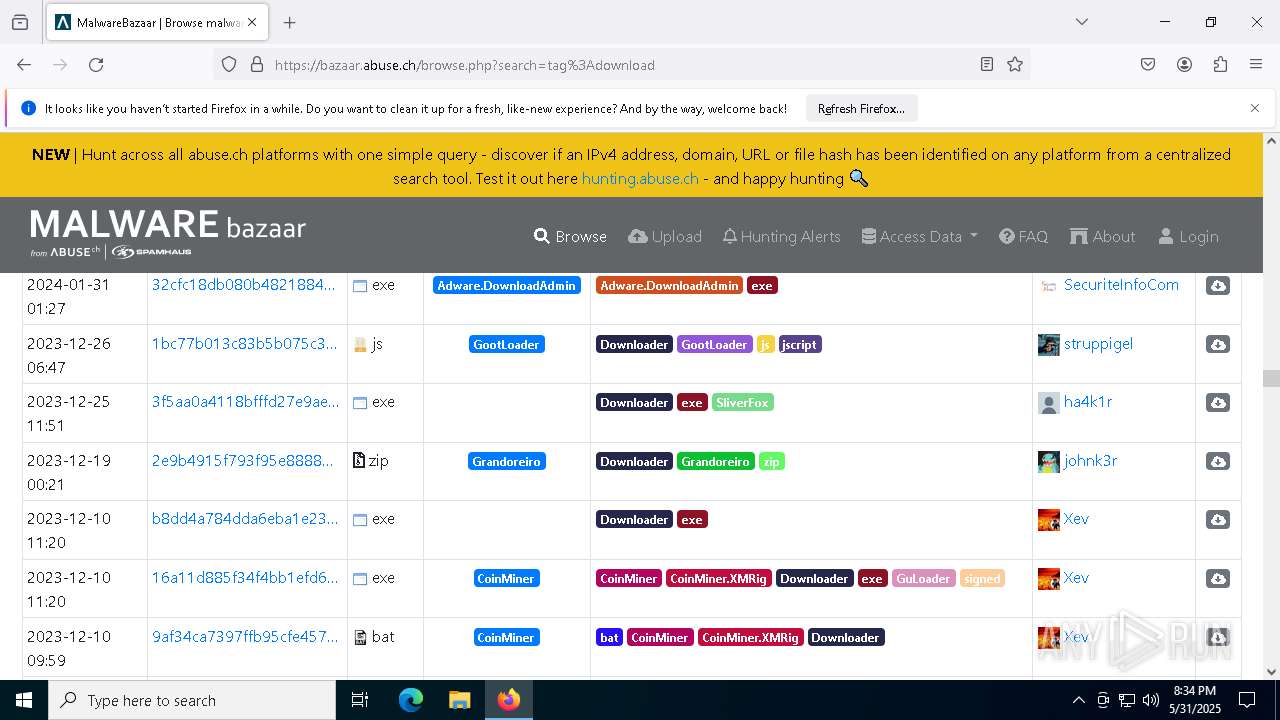The width and height of the screenshot is (1280, 720).
Task: Click the SilverFox tag
Action: coord(742,402)
